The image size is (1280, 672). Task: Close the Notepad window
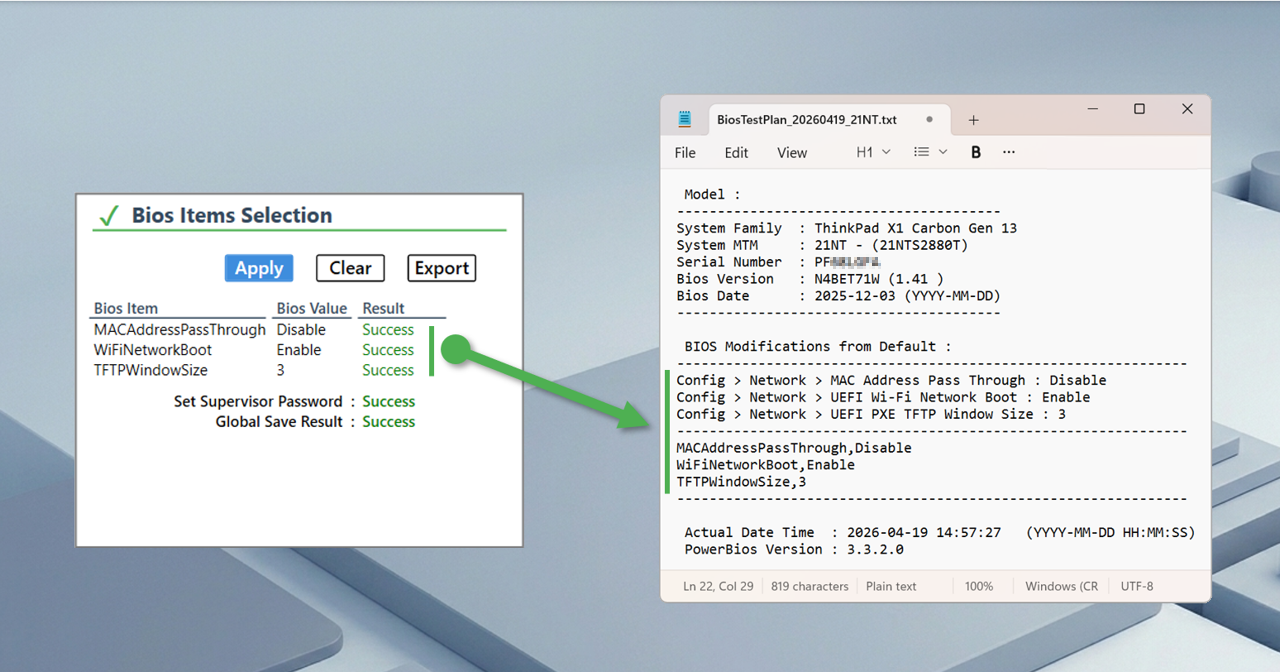click(x=1187, y=109)
